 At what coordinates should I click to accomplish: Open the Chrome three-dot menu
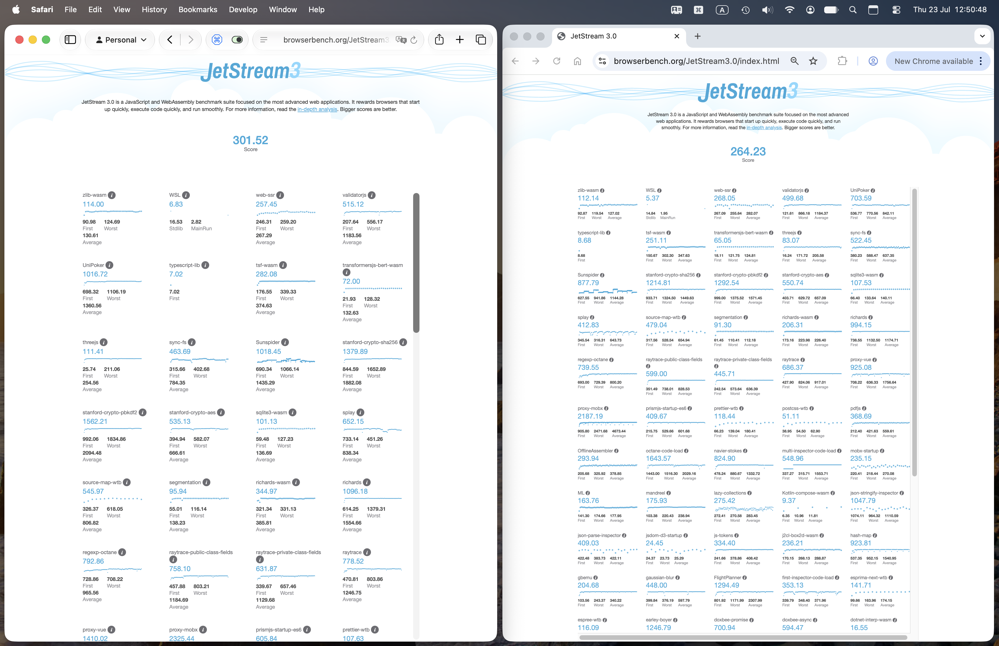981,61
